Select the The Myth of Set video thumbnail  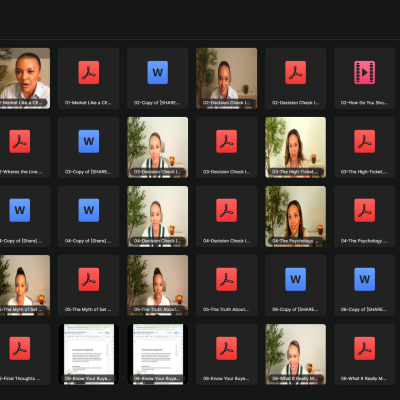(x=24, y=285)
